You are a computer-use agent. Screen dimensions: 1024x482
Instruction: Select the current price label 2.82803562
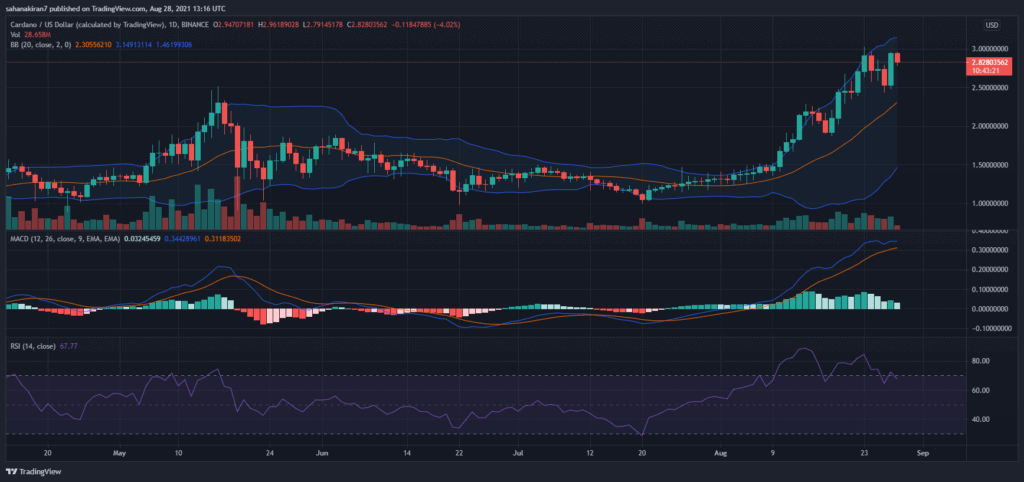pyautogui.click(x=988, y=62)
